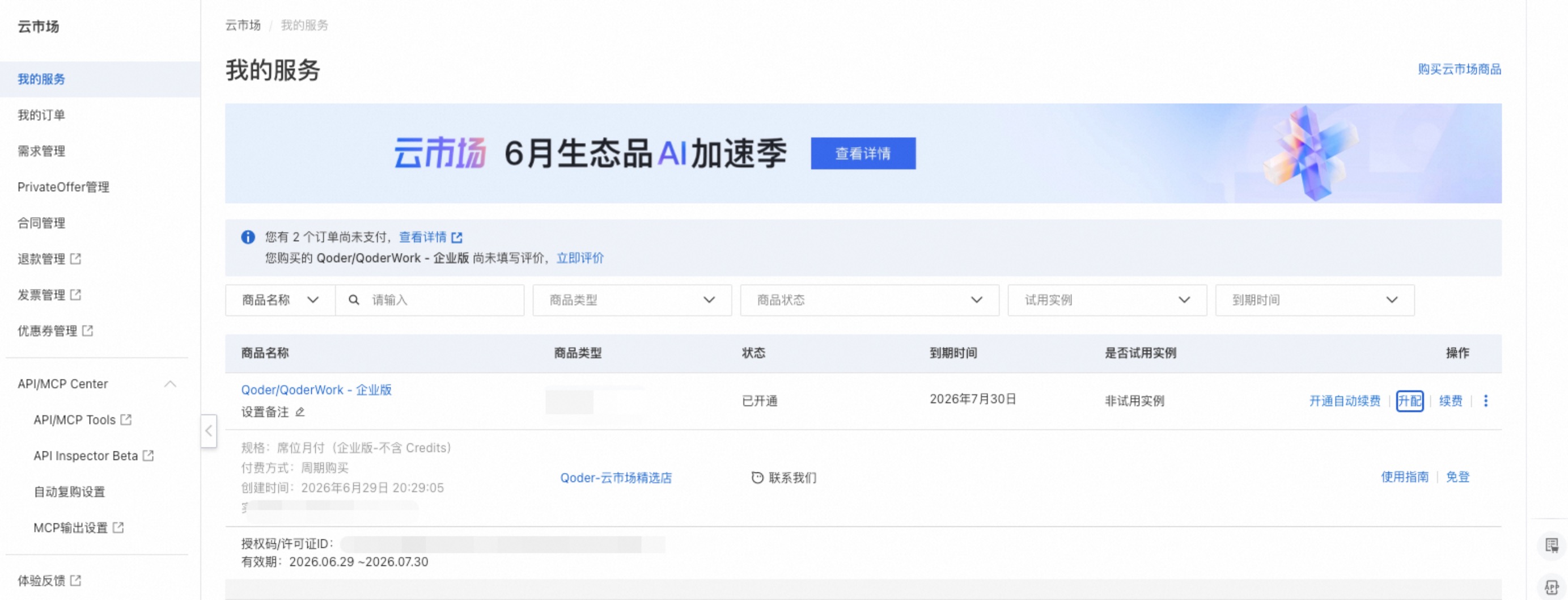Open the 商品名称 search field selector
1568x600 pixels.
(x=280, y=299)
